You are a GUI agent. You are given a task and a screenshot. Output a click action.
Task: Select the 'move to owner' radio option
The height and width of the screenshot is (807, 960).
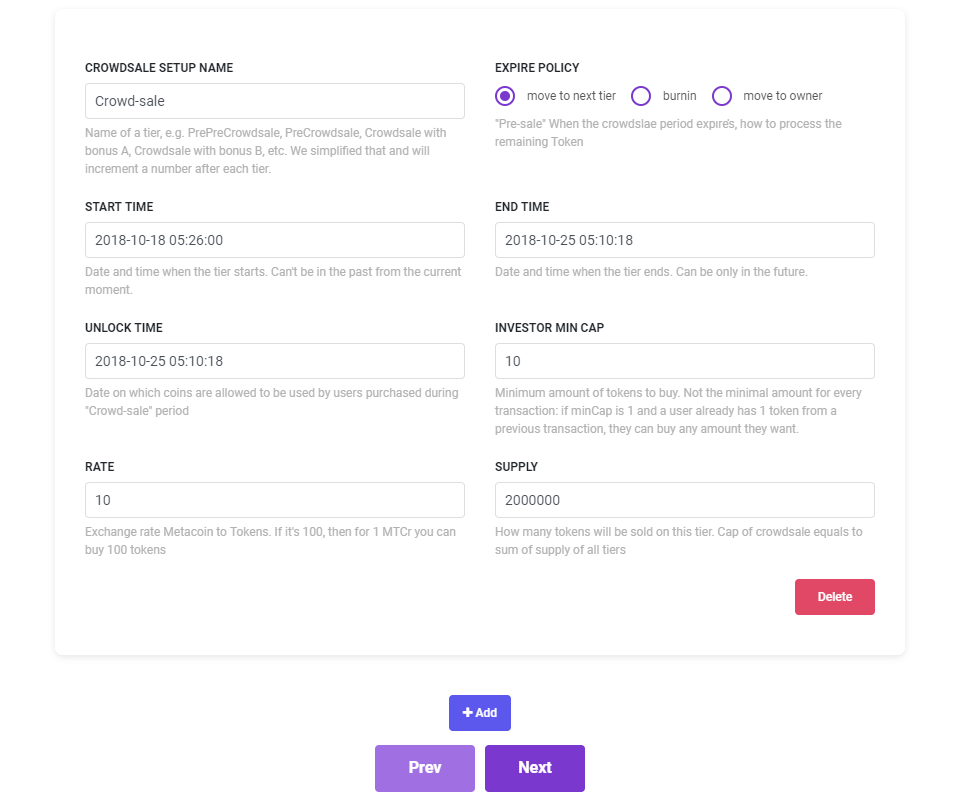click(722, 96)
